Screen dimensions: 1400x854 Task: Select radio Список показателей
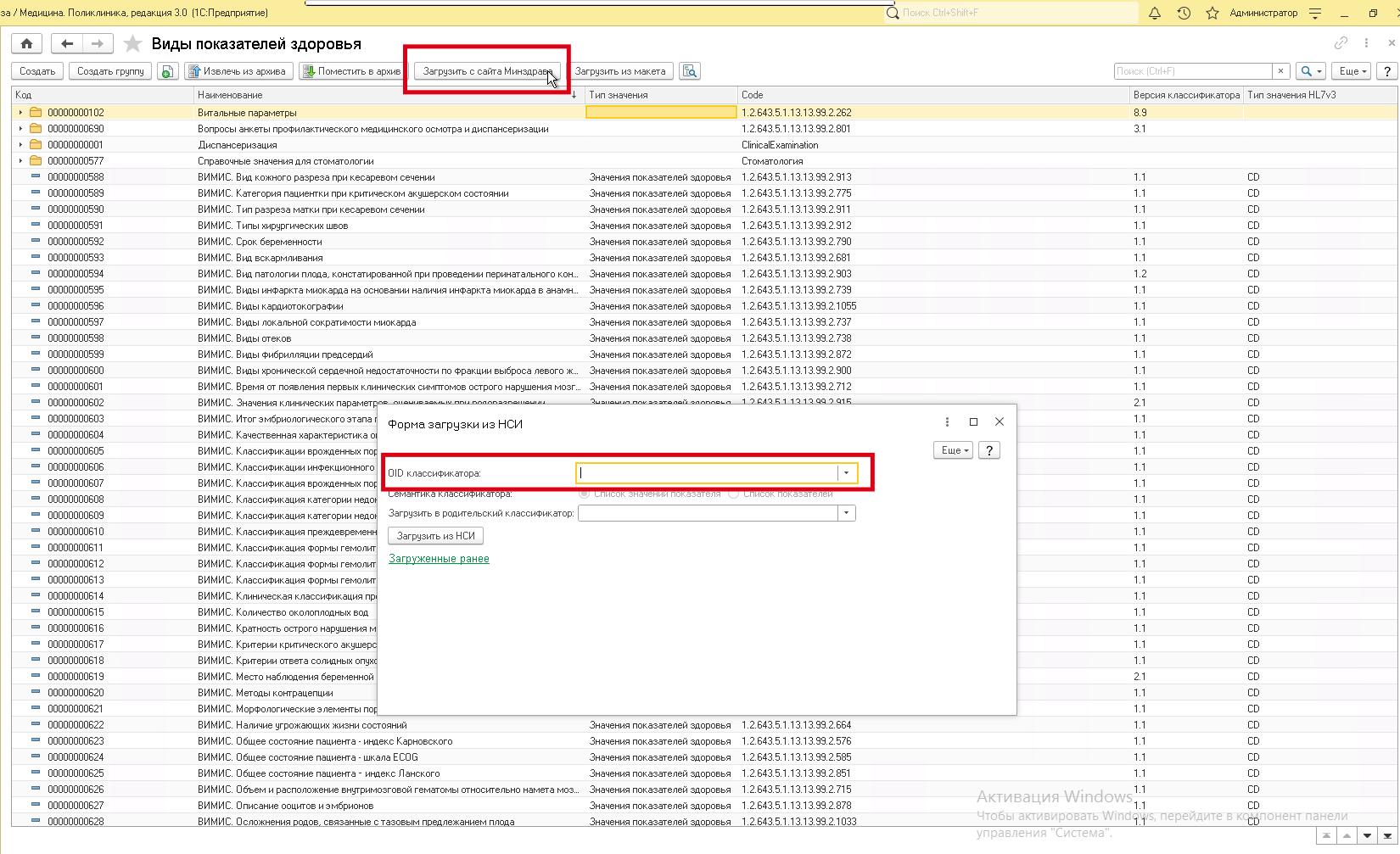[734, 494]
